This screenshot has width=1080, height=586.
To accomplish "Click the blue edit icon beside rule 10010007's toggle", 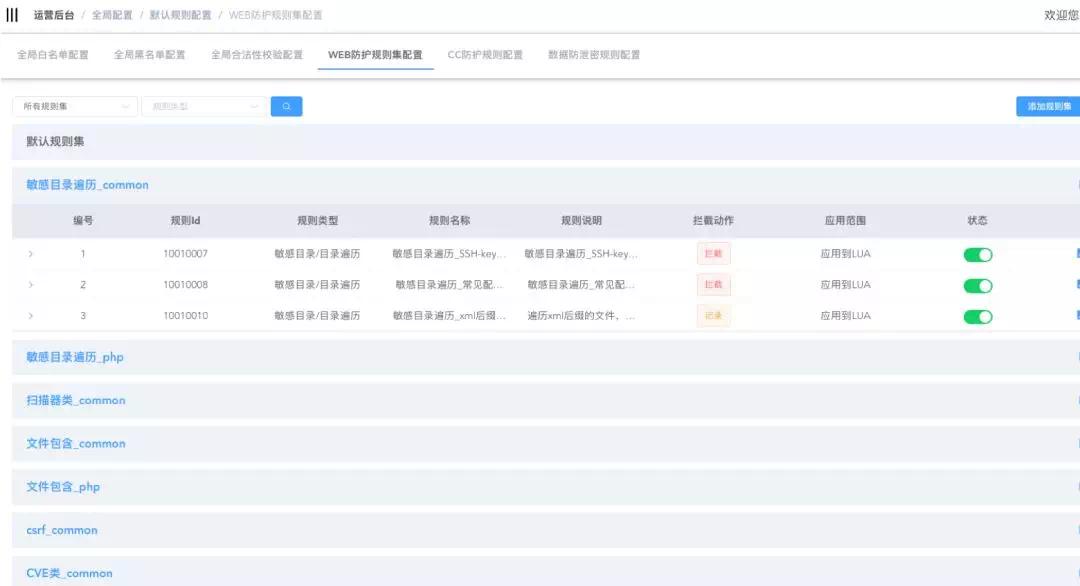I will tap(1076, 254).
